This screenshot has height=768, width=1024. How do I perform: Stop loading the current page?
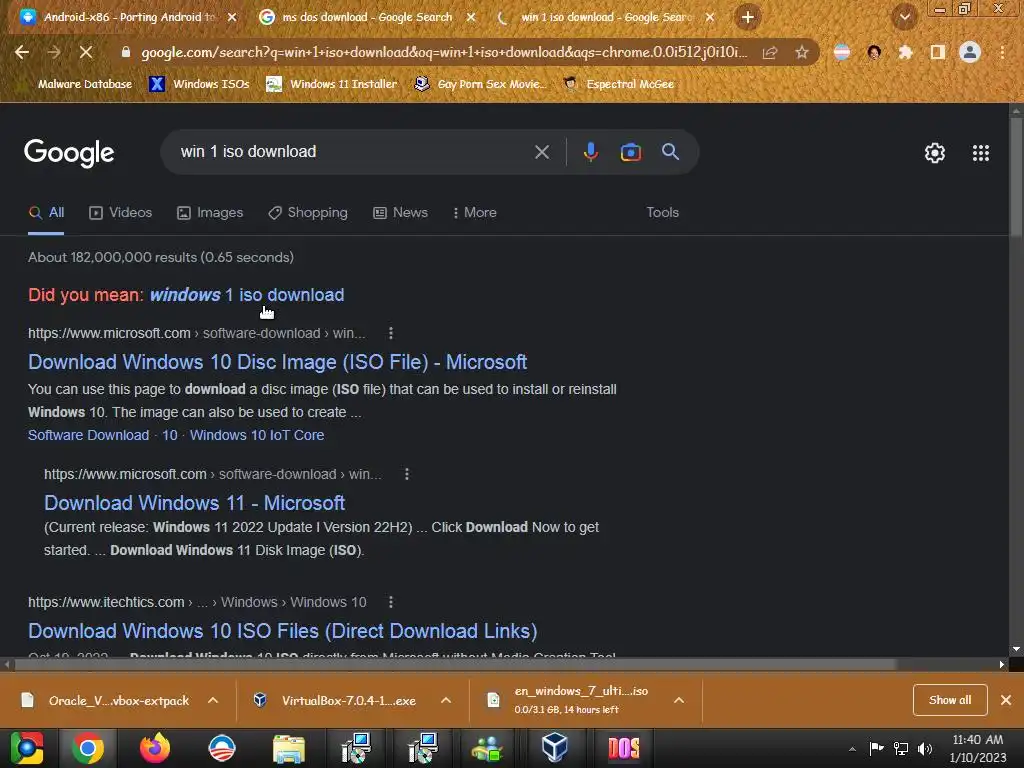(86, 52)
